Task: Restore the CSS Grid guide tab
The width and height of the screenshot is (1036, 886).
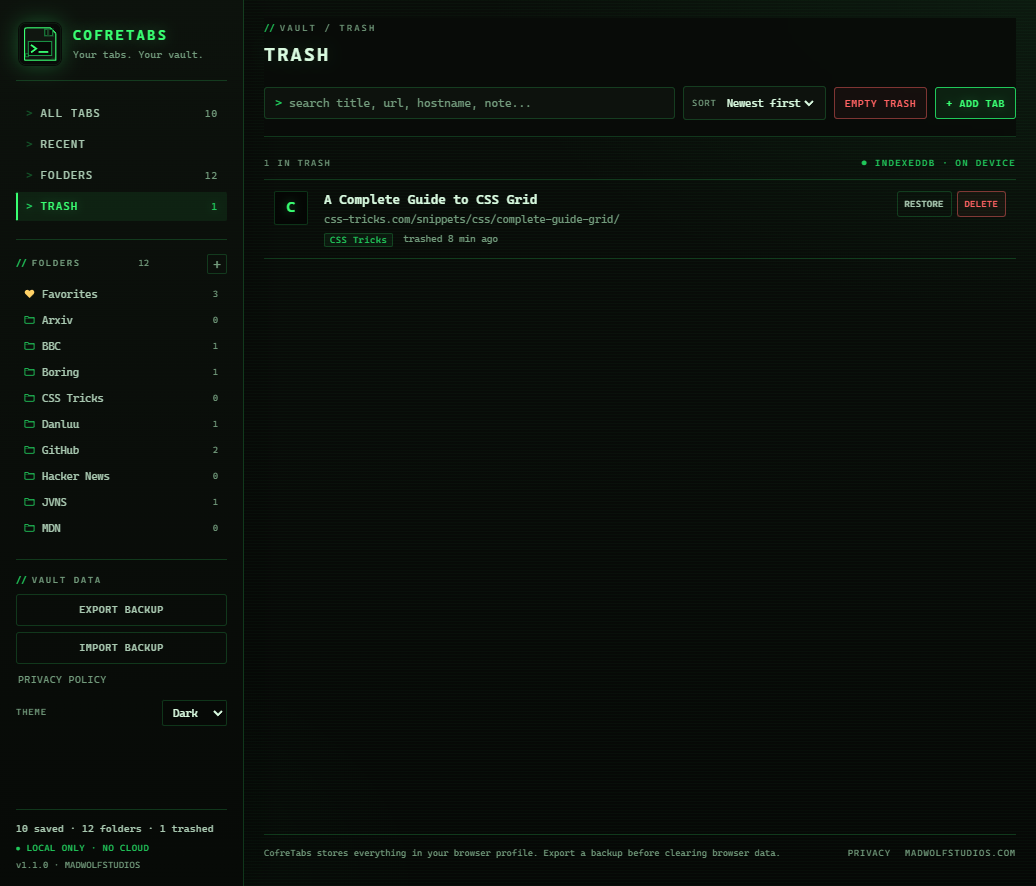Action: (x=924, y=204)
